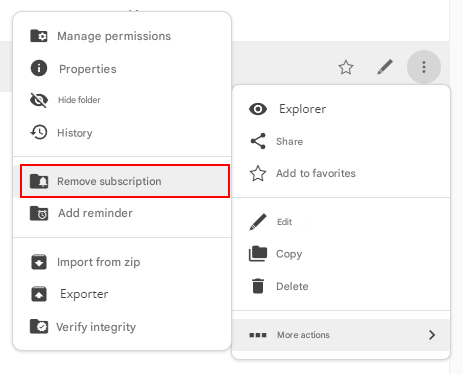Open Properties via the info icon
The height and width of the screenshot is (374, 463).
tap(39, 68)
